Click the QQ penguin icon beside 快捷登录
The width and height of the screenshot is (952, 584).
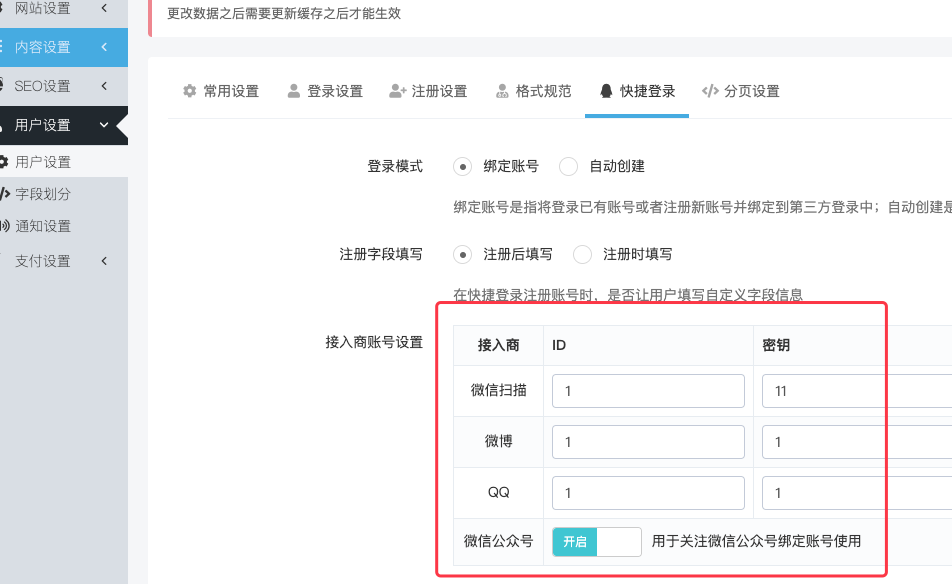tap(606, 91)
